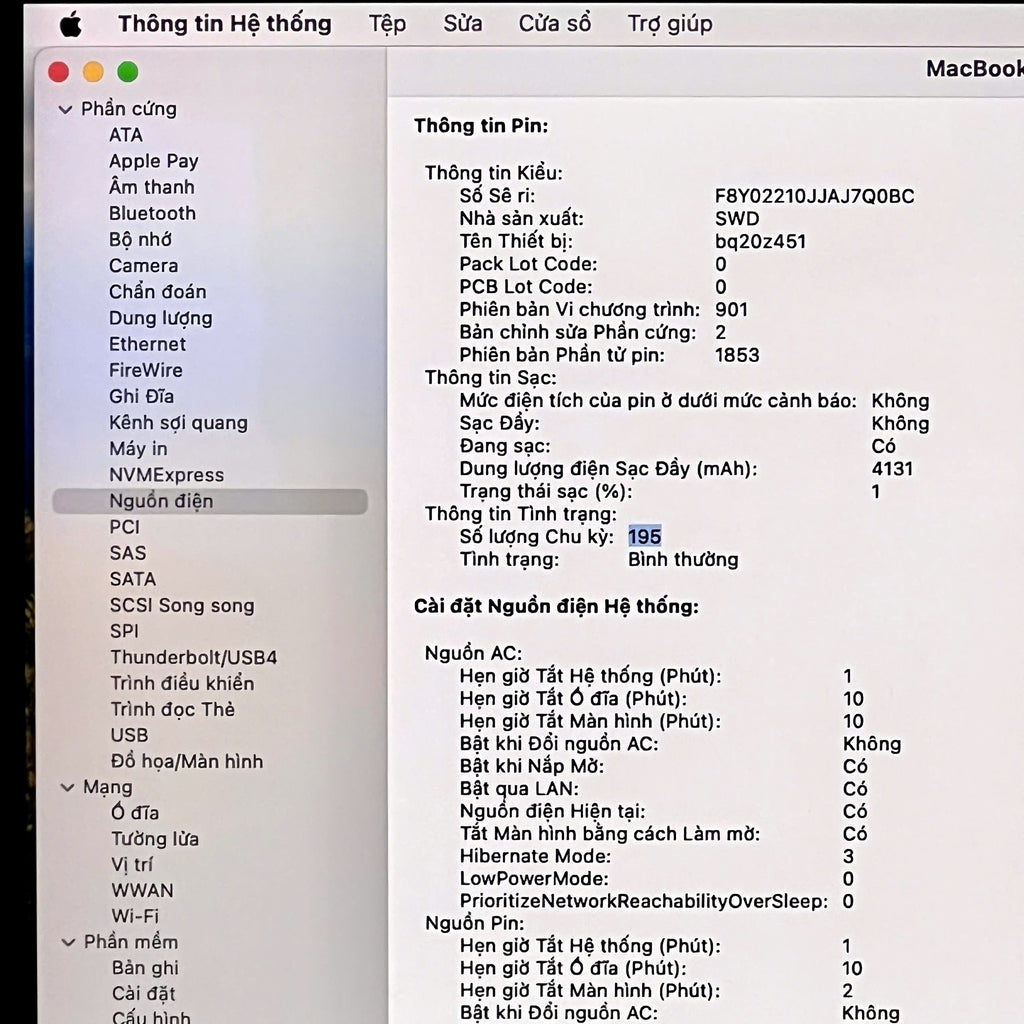This screenshot has width=1024, height=1024.
Task: Open the Sửa menu
Action: (x=462, y=24)
